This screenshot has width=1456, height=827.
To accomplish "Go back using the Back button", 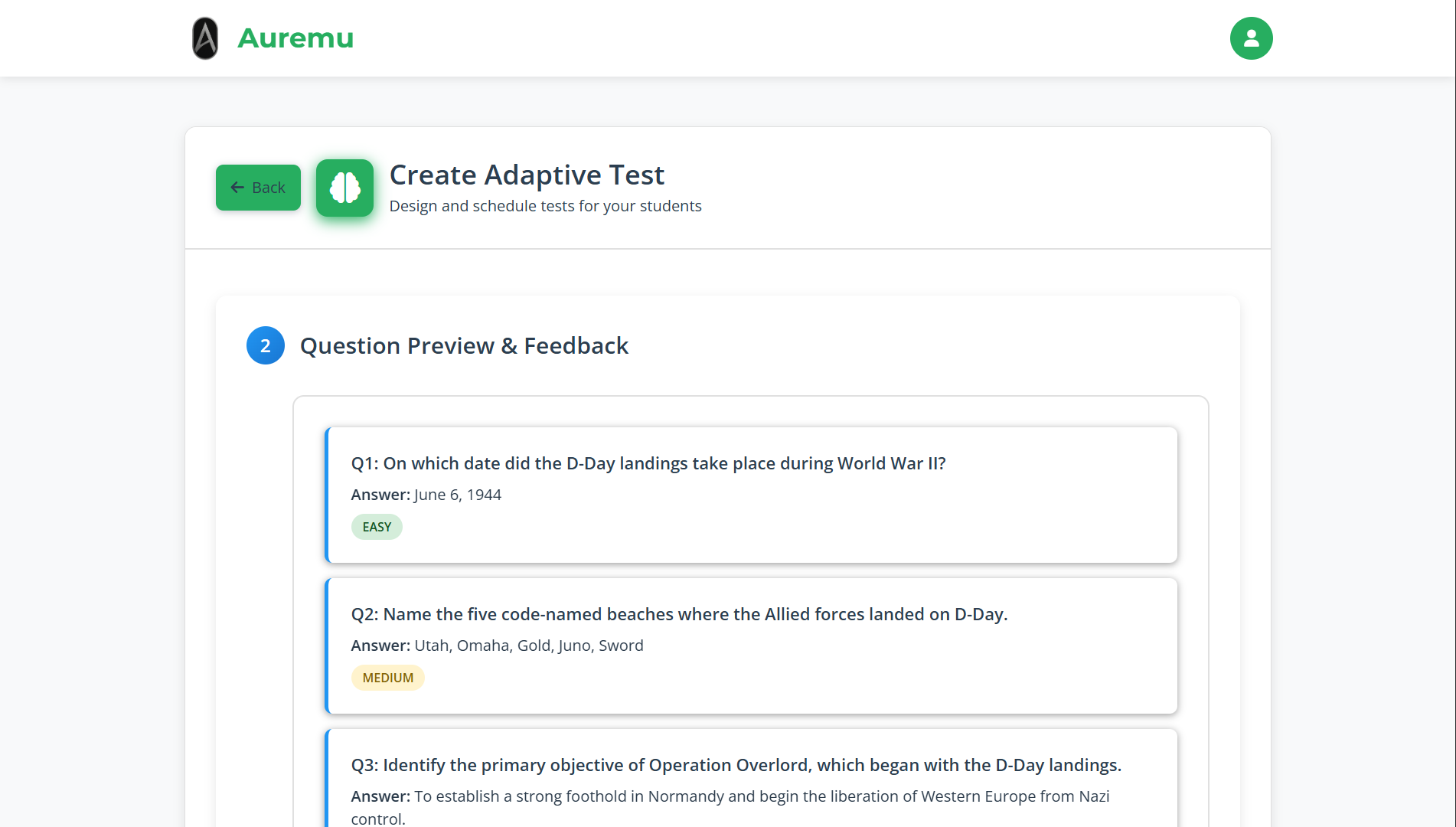I will (258, 188).
